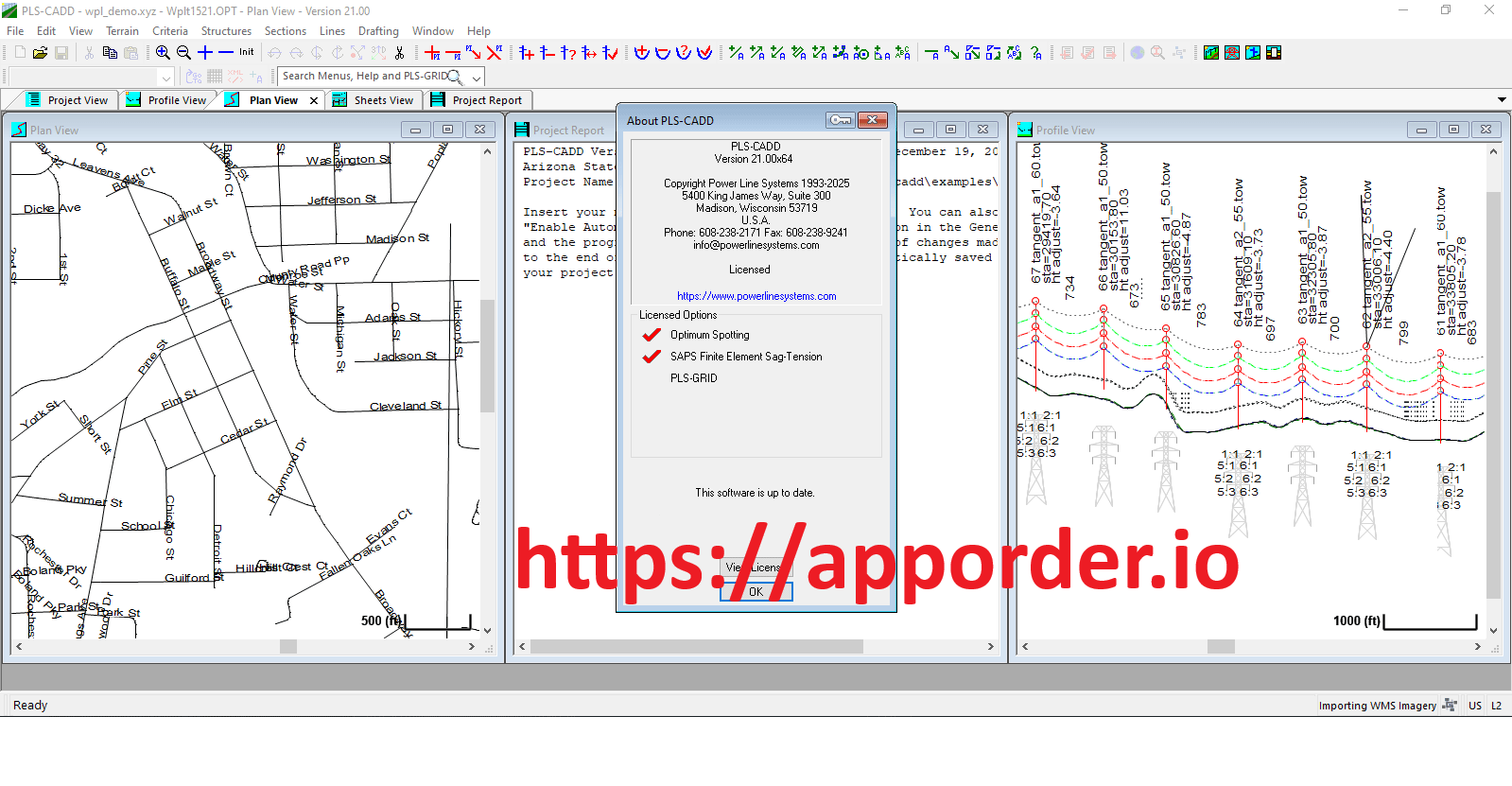Viewport: 1512px width, 786px height.
Task: Click the Ready status bar text
Action: (30, 706)
